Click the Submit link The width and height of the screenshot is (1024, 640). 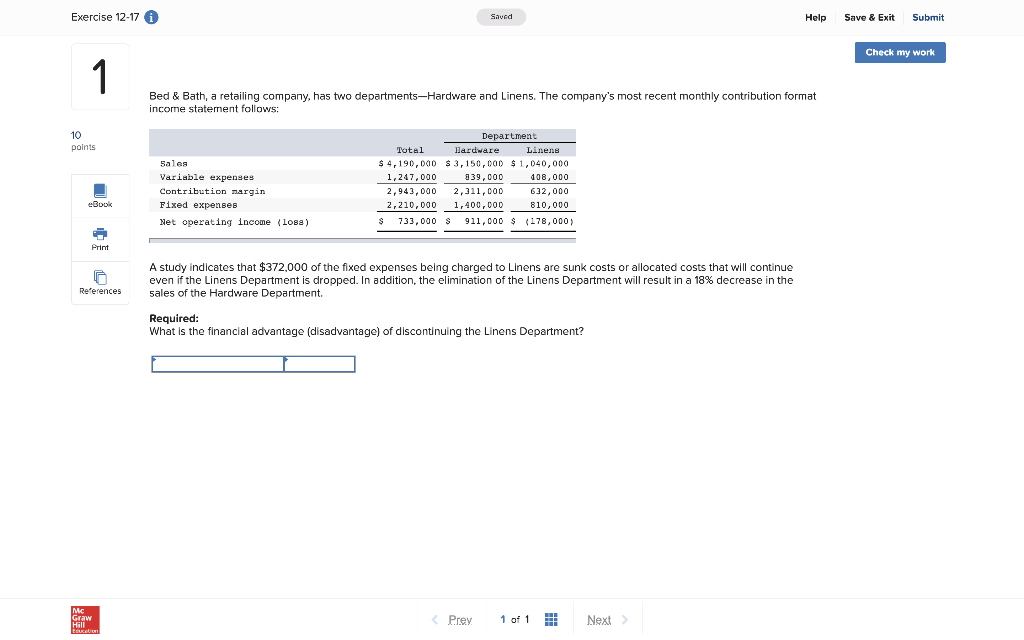tap(927, 17)
